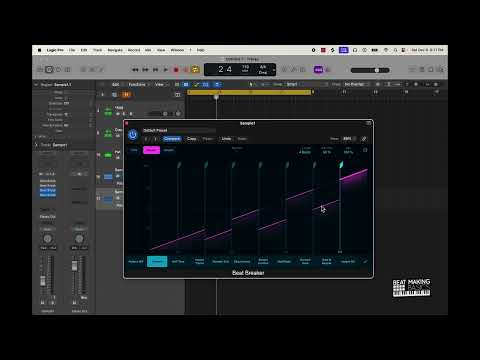Click Paste in the plugin header

coord(207,139)
